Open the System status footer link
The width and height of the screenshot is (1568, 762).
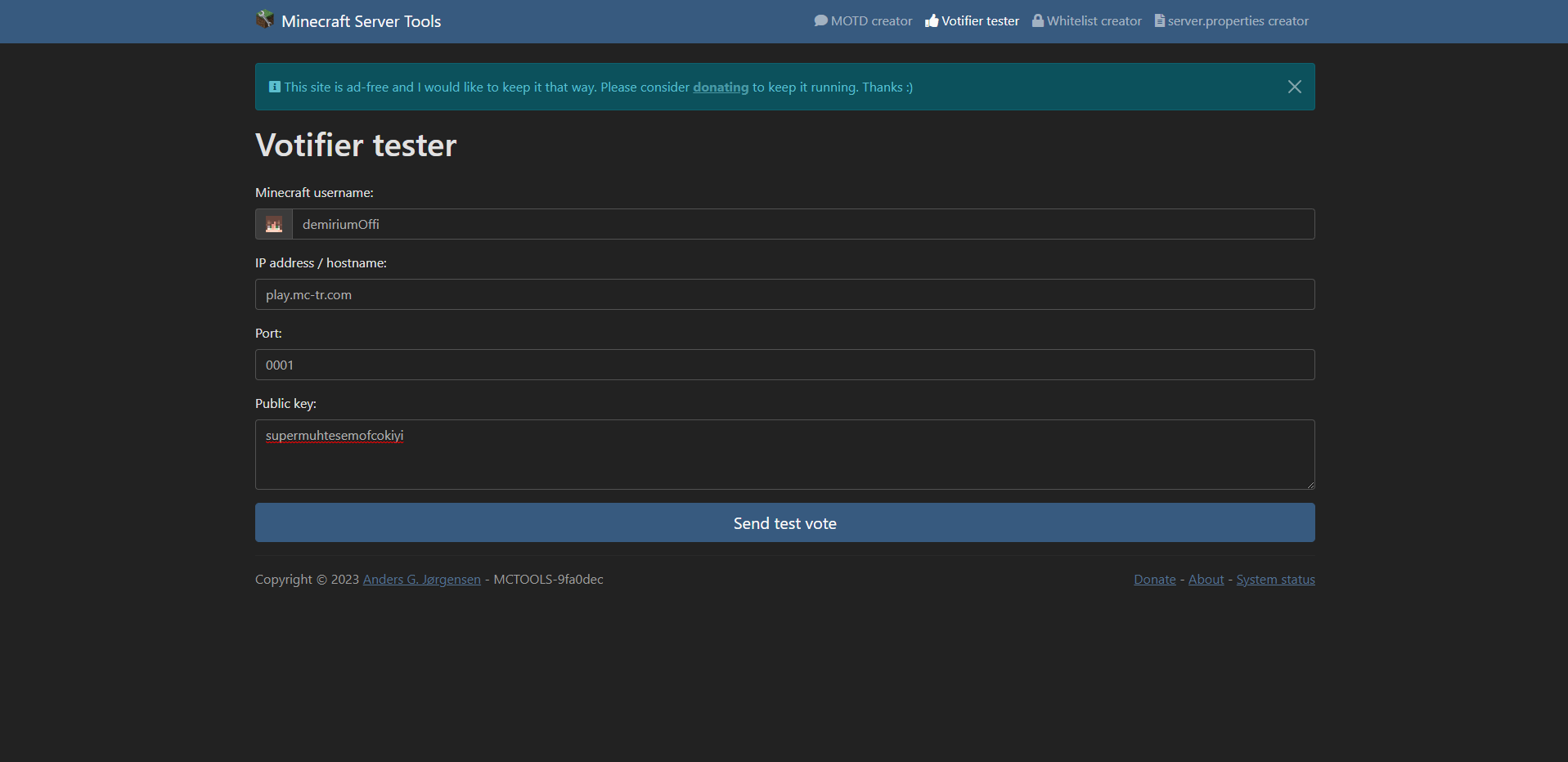click(x=1276, y=579)
